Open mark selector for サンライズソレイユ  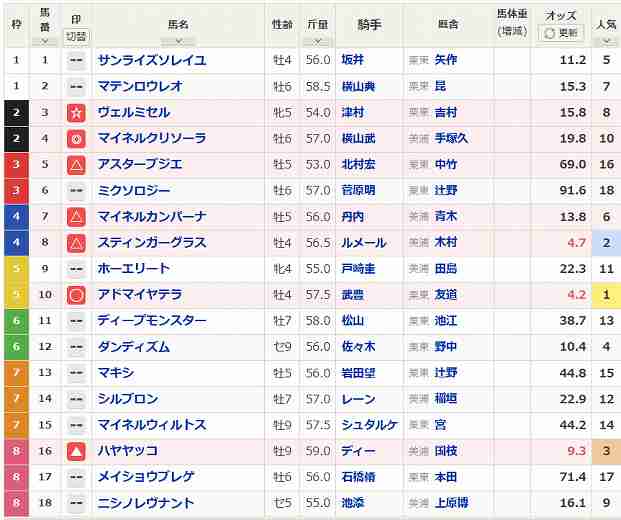[76, 61]
